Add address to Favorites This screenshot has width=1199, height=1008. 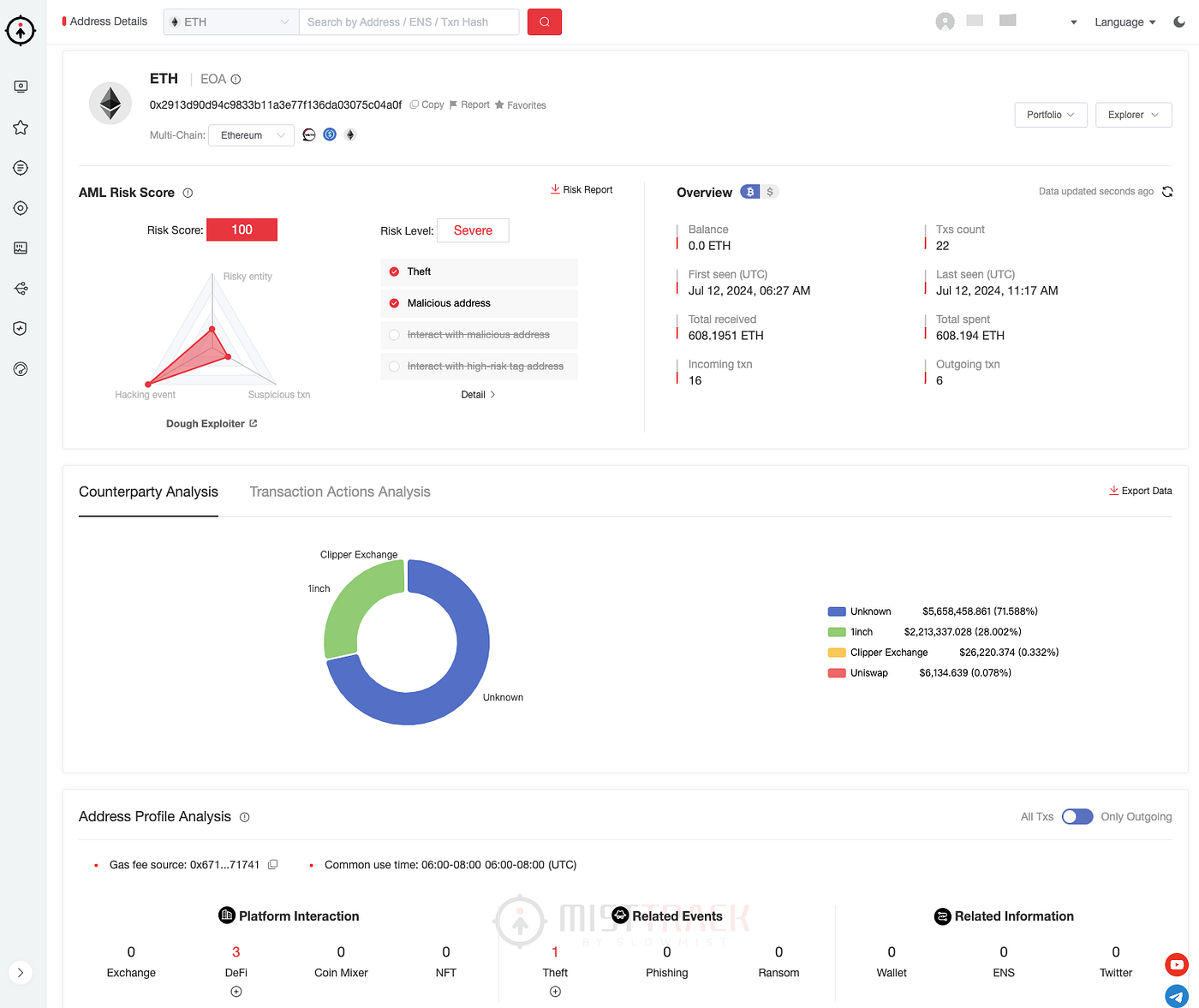click(520, 105)
